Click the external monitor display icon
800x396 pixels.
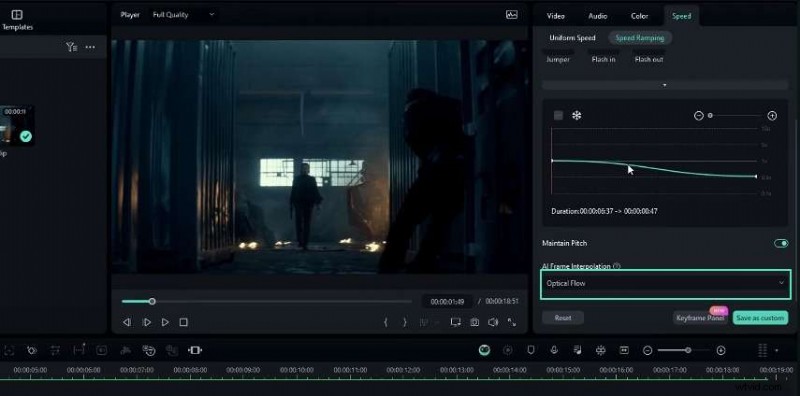[456, 322]
